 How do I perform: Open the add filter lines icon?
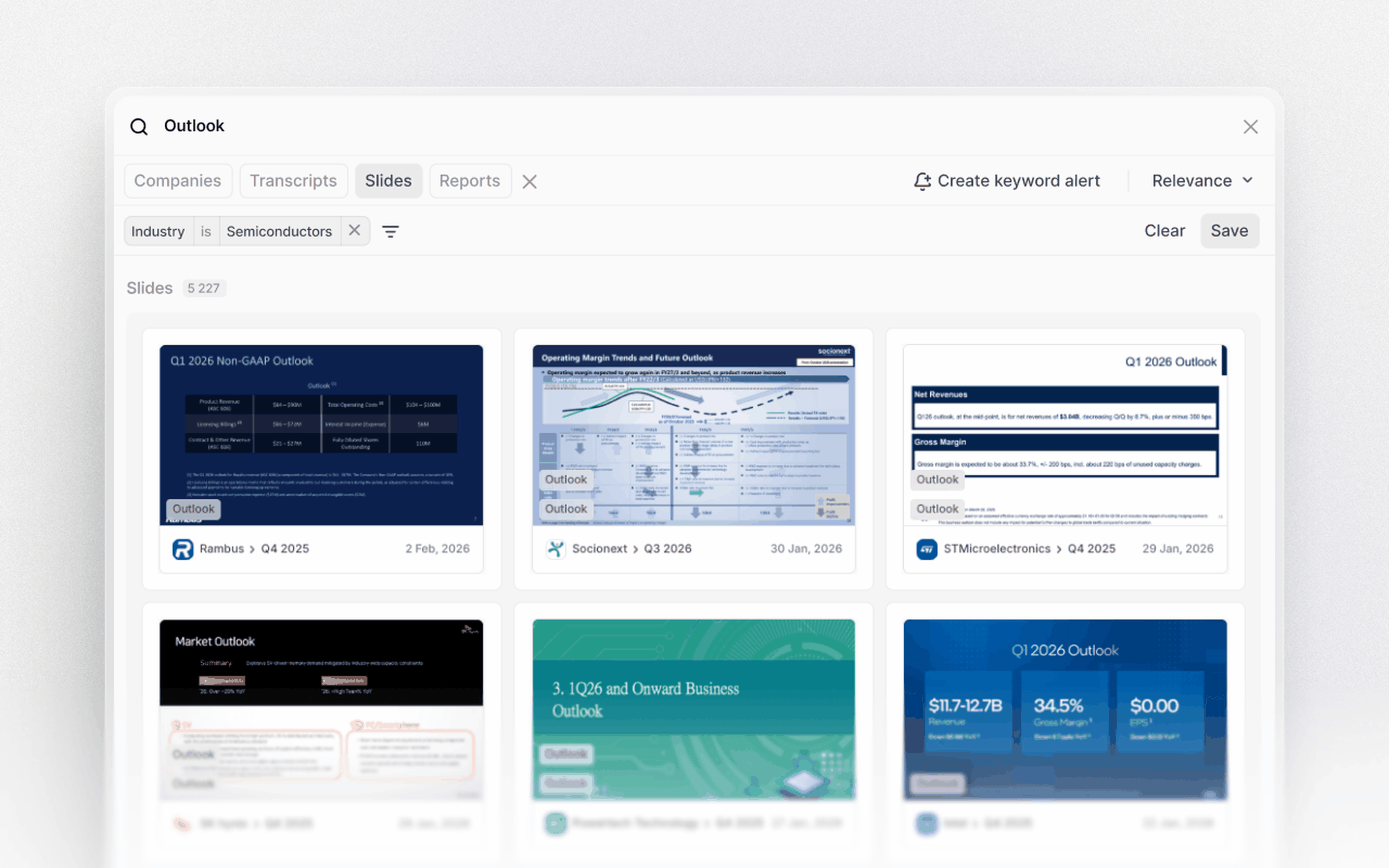click(x=390, y=231)
